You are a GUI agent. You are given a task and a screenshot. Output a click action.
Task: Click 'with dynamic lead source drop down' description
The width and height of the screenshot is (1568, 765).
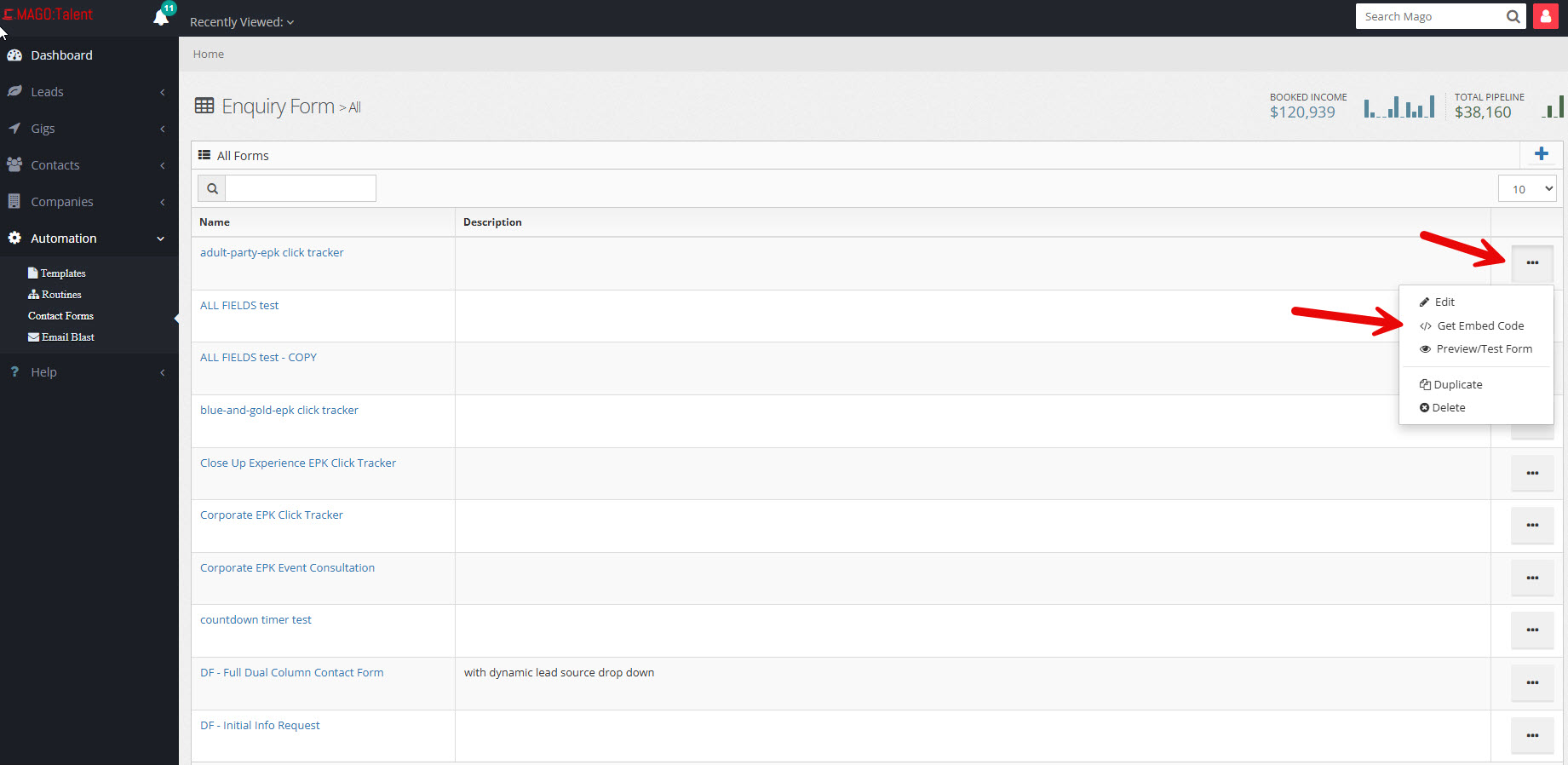[x=559, y=672]
